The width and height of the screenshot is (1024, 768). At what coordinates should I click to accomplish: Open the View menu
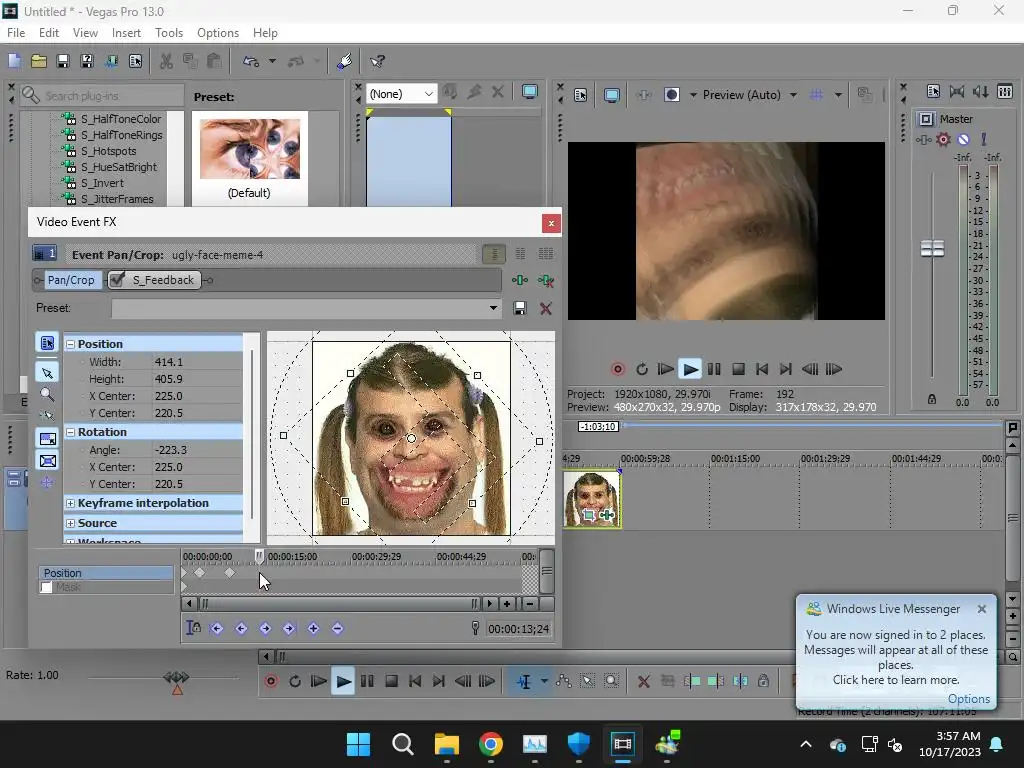tap(85, 33)
